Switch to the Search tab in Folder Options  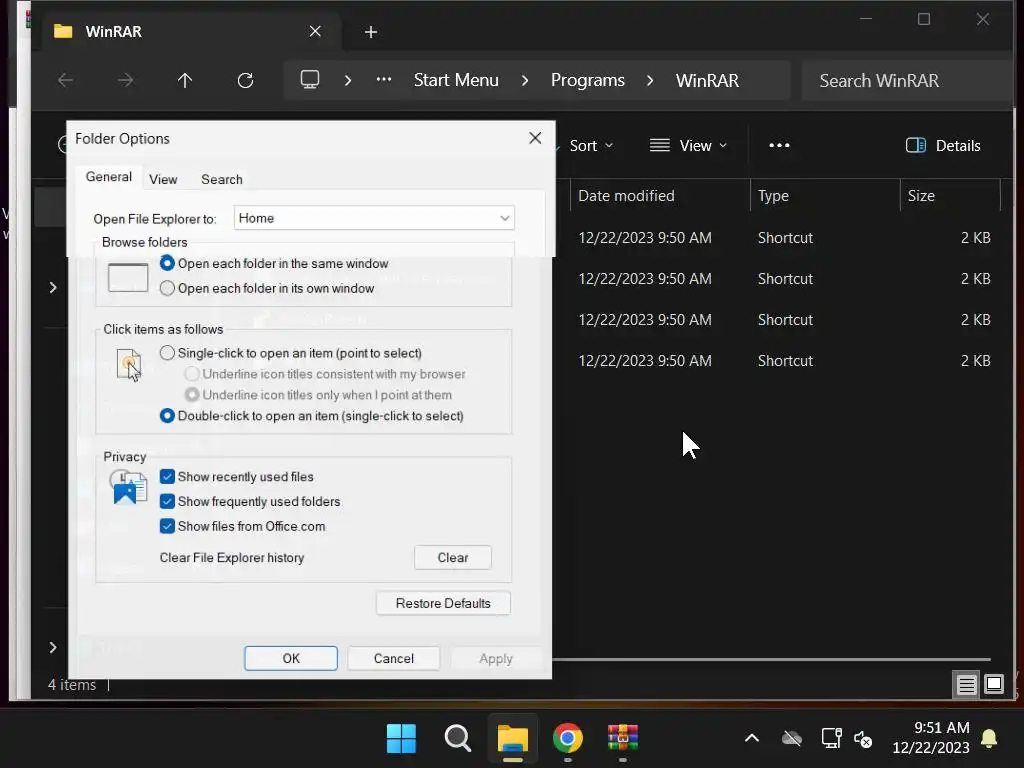[221, 179]
